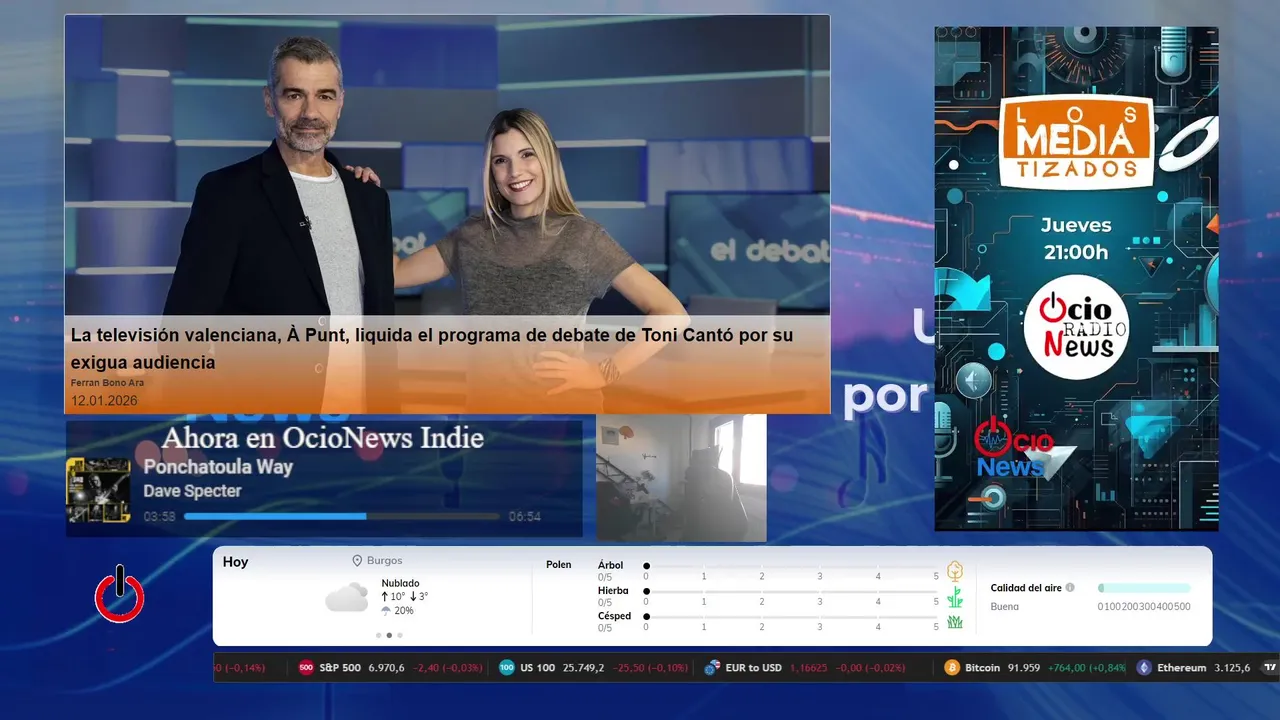Click the OcioNews logo in the banner
The height and width of the screenshot is (720, 1280).
1014,448
